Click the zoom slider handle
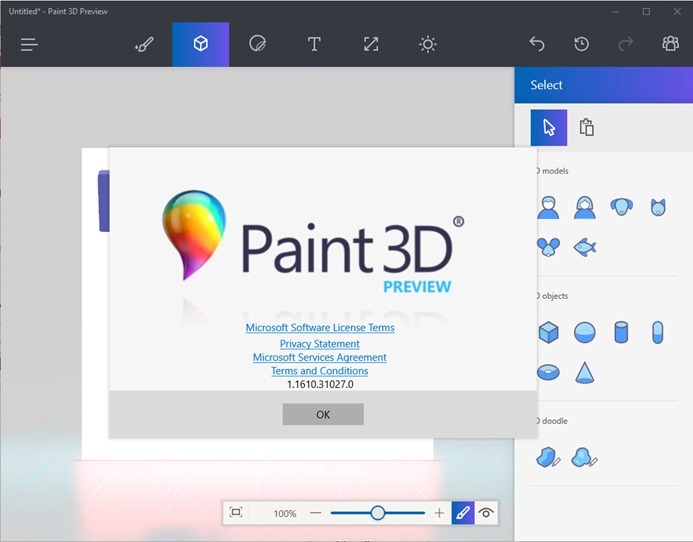The width and height of the screenshot is (693, 542). [x=377, y=513]
